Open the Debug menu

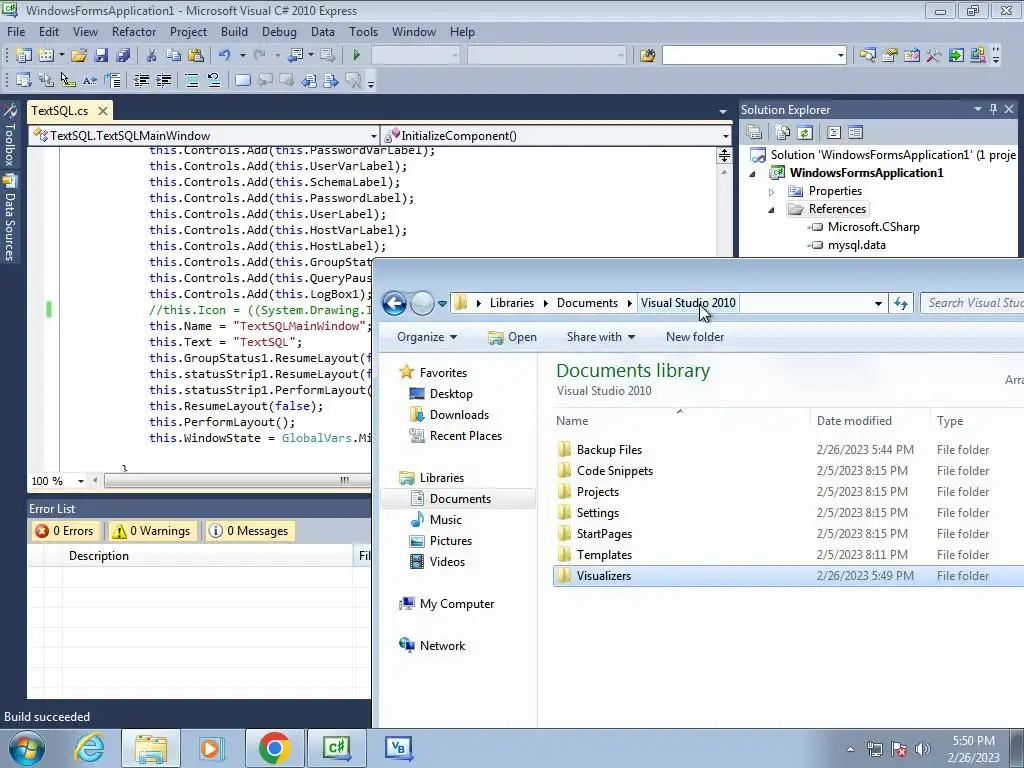279,31
